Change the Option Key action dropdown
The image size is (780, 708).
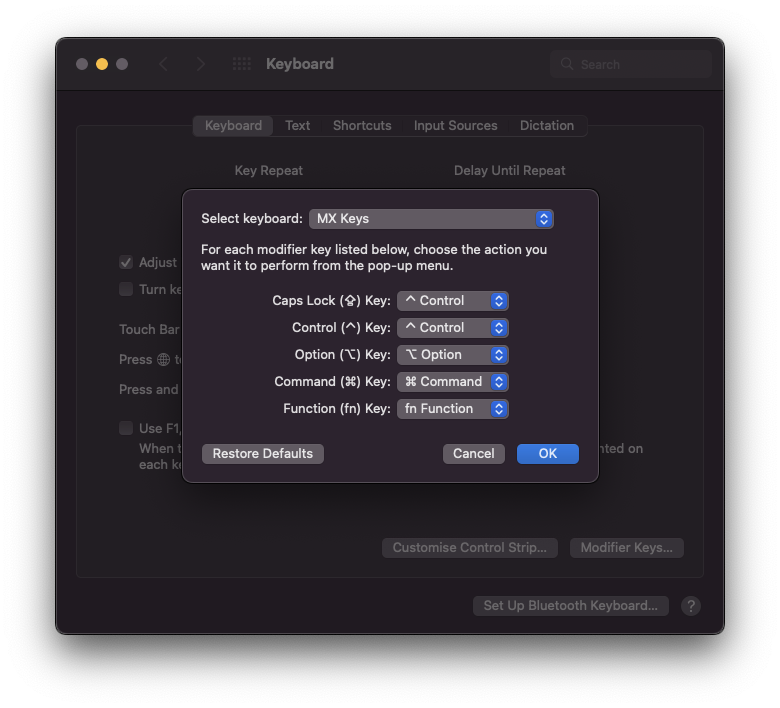tap(452, 354)
